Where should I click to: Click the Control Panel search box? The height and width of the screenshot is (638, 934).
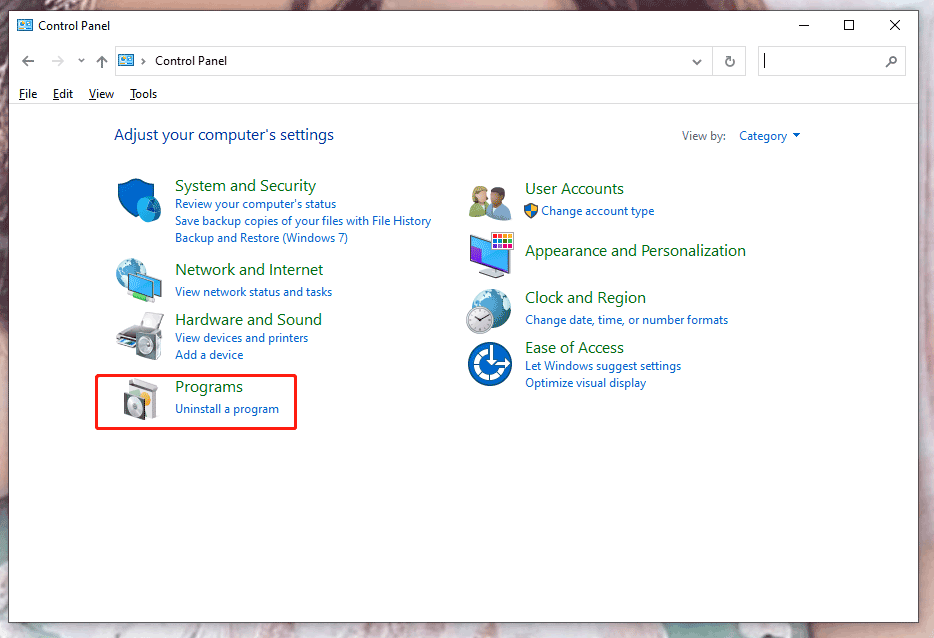(x=832, y=61)
